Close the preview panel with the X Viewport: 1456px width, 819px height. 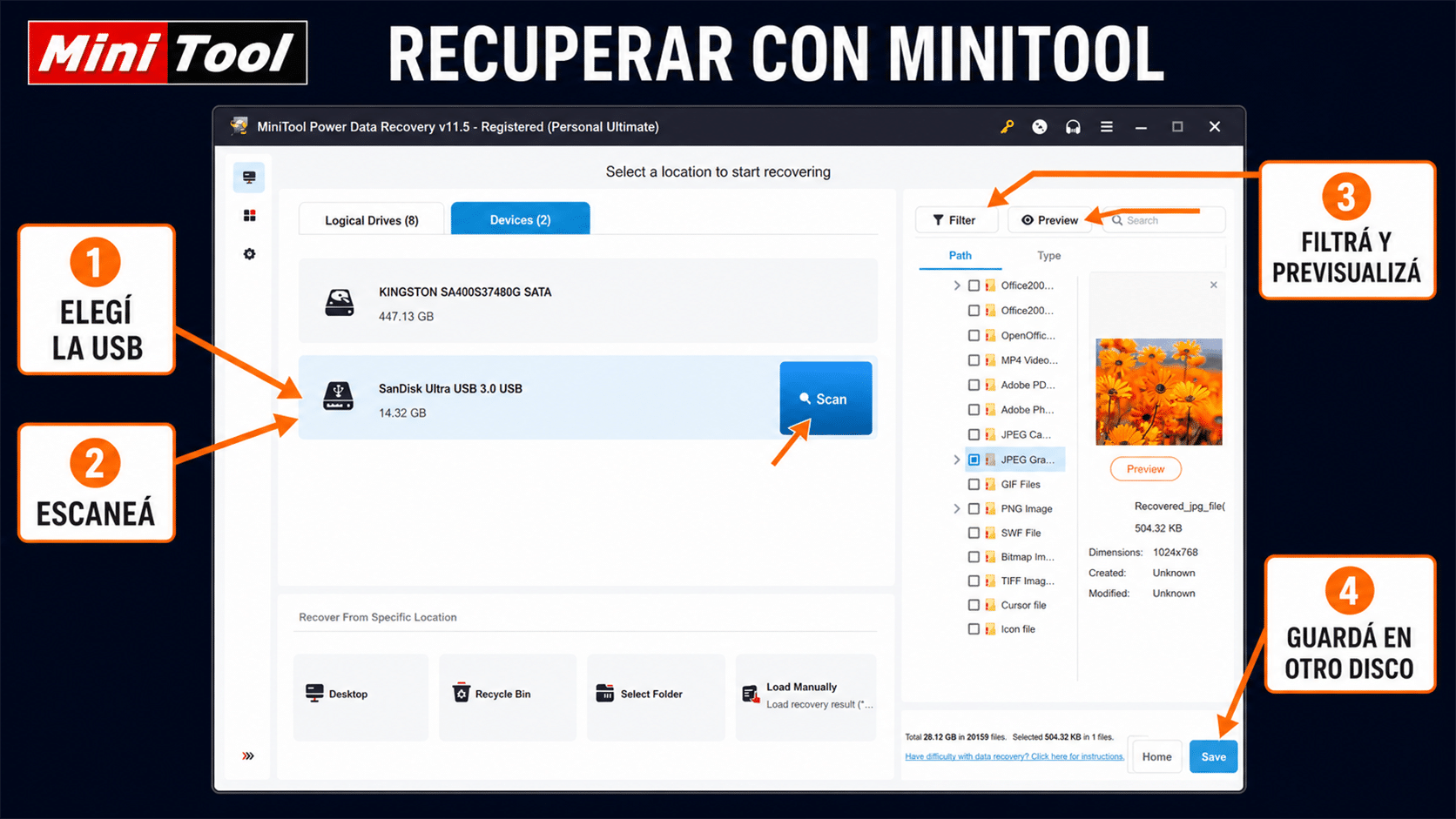click(1213, 285)
